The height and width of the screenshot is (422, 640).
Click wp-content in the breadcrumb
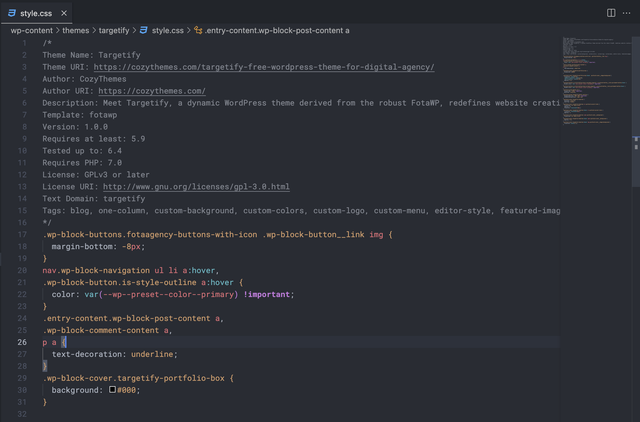tap(31, 31)
